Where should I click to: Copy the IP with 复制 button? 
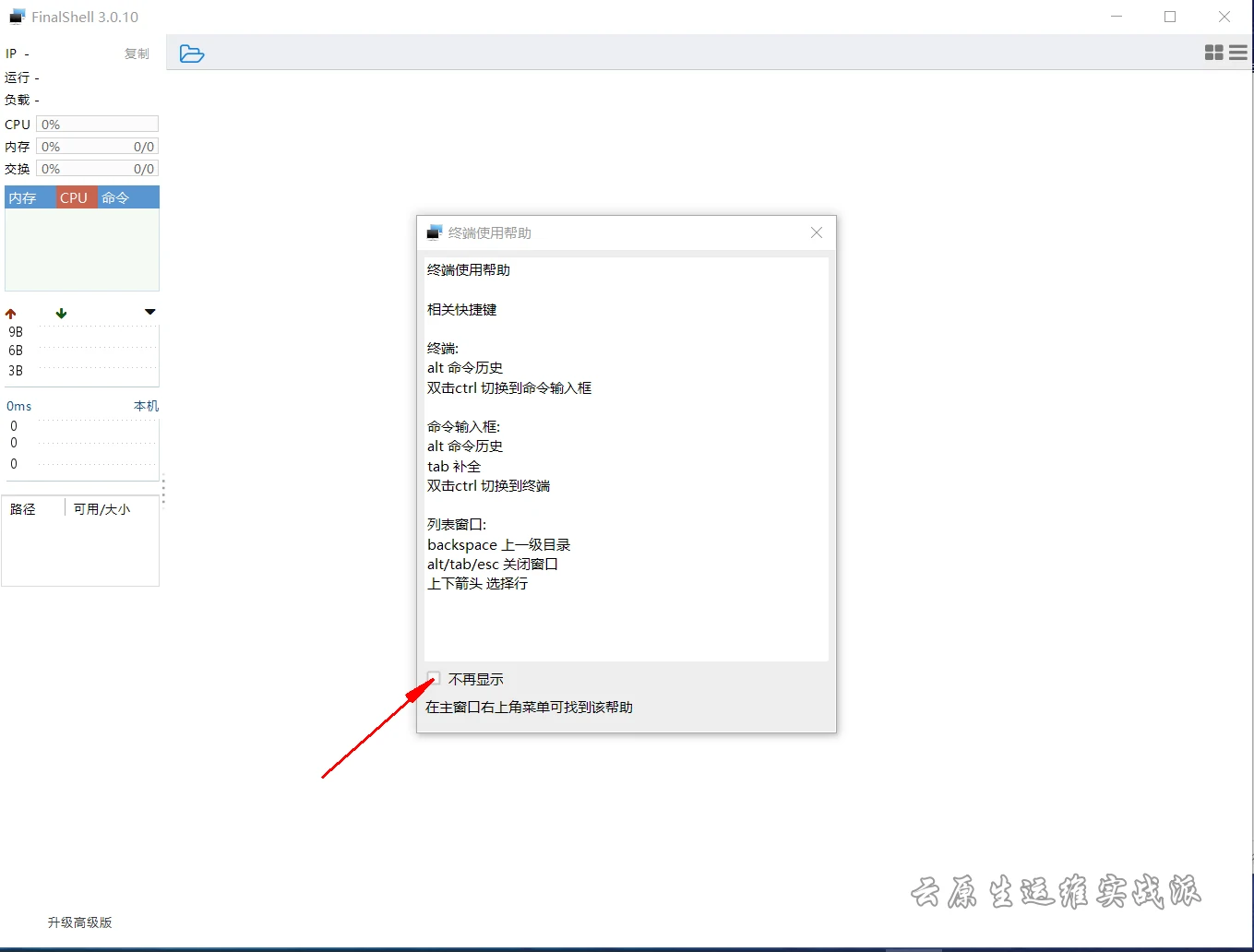point(137,54)
